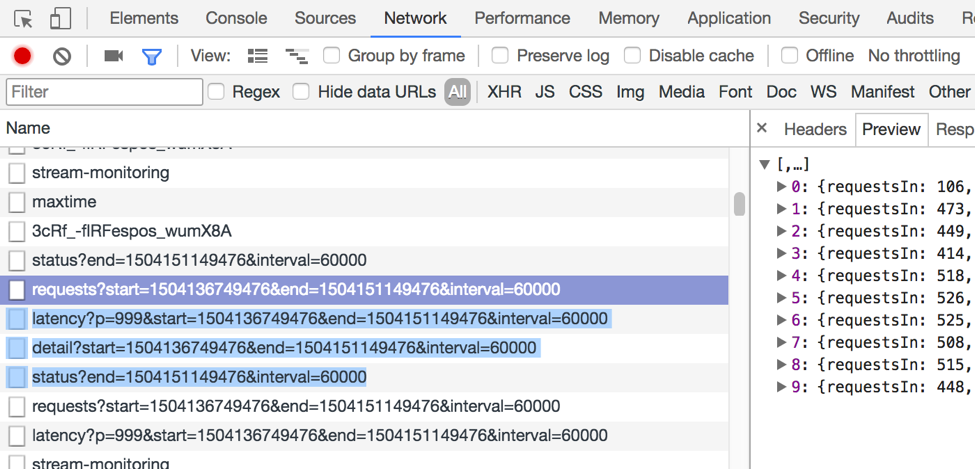Select the All filter button

coord(457,92)
